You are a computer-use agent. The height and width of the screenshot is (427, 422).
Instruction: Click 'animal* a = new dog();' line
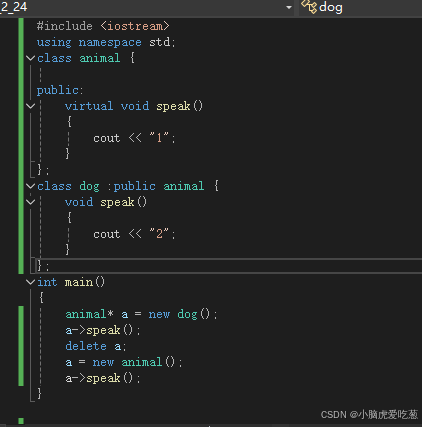141,314
